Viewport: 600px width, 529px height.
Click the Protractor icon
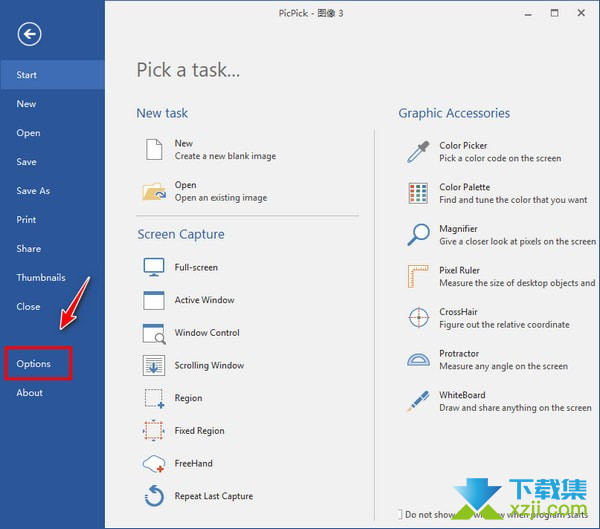(x=418, y=359)
